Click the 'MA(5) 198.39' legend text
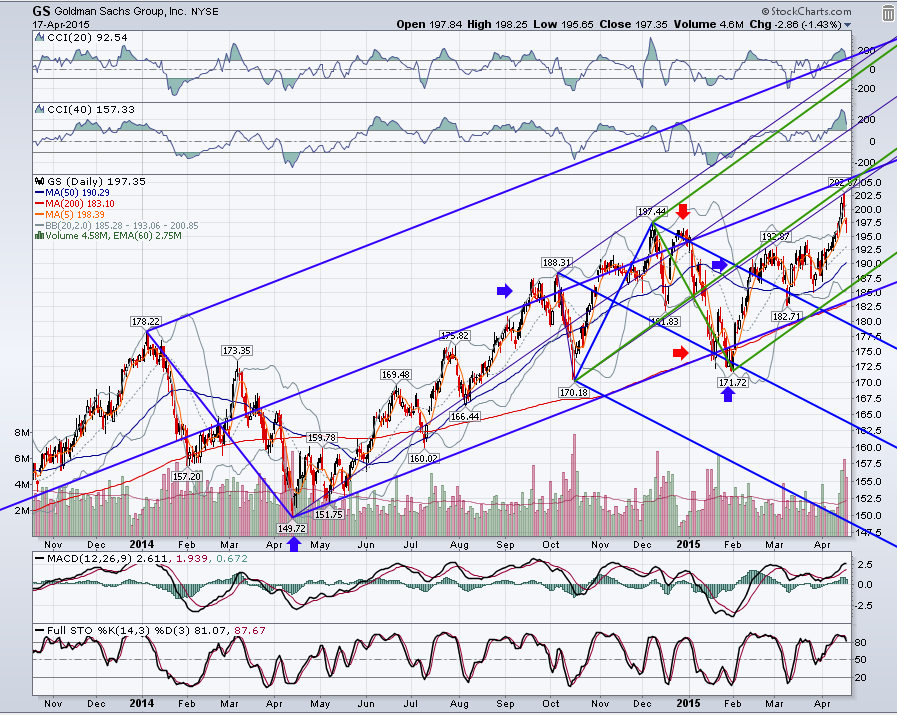 75,214
